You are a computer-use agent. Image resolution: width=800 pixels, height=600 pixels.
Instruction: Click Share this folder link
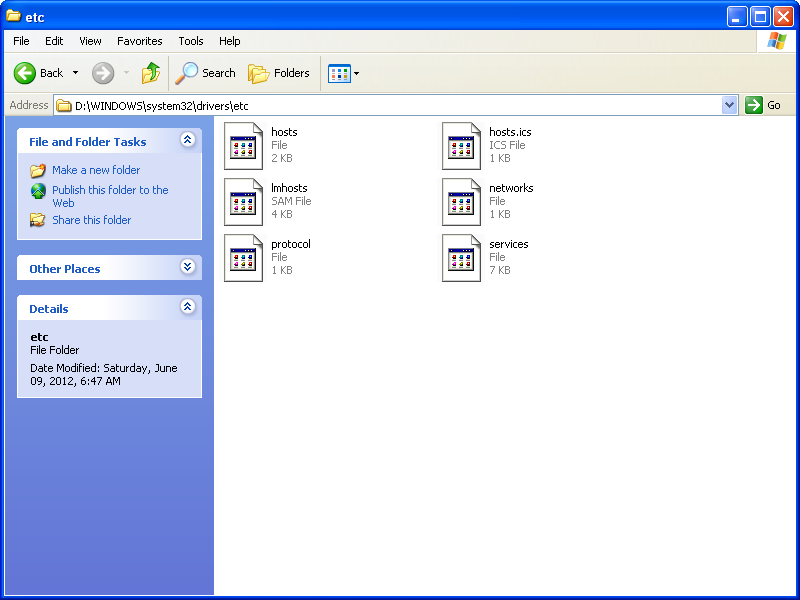[x=91, y=220]
